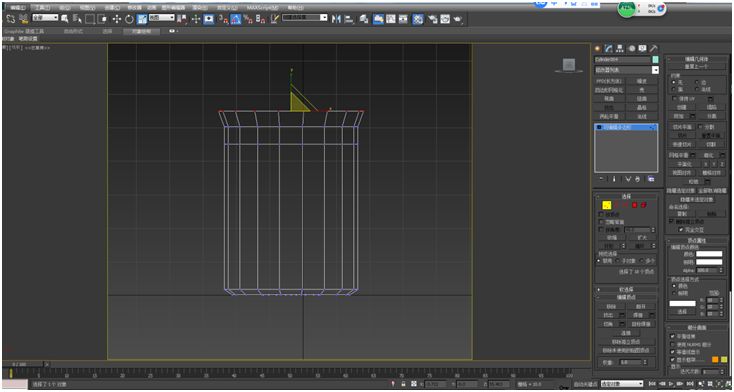Screen dimensions: 734x392
Task: Open the selection filter dropdown in toolbar
Action: tap(45, 18)
